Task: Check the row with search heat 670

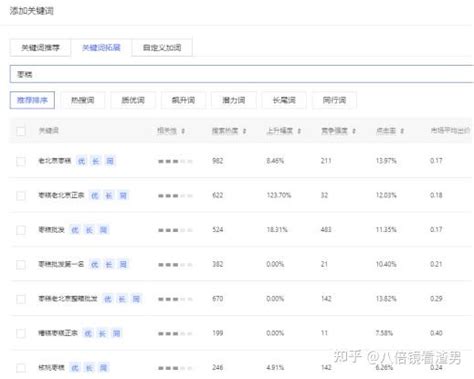Action: click(x=21, y=299)
